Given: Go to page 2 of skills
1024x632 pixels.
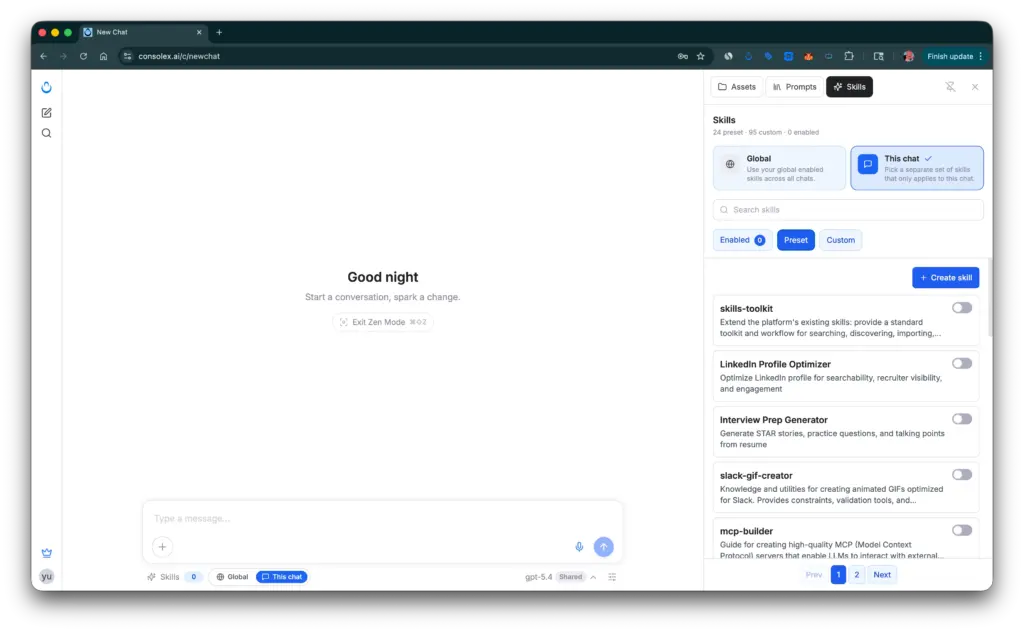Looking at the screenshot, I should point(857,575).
